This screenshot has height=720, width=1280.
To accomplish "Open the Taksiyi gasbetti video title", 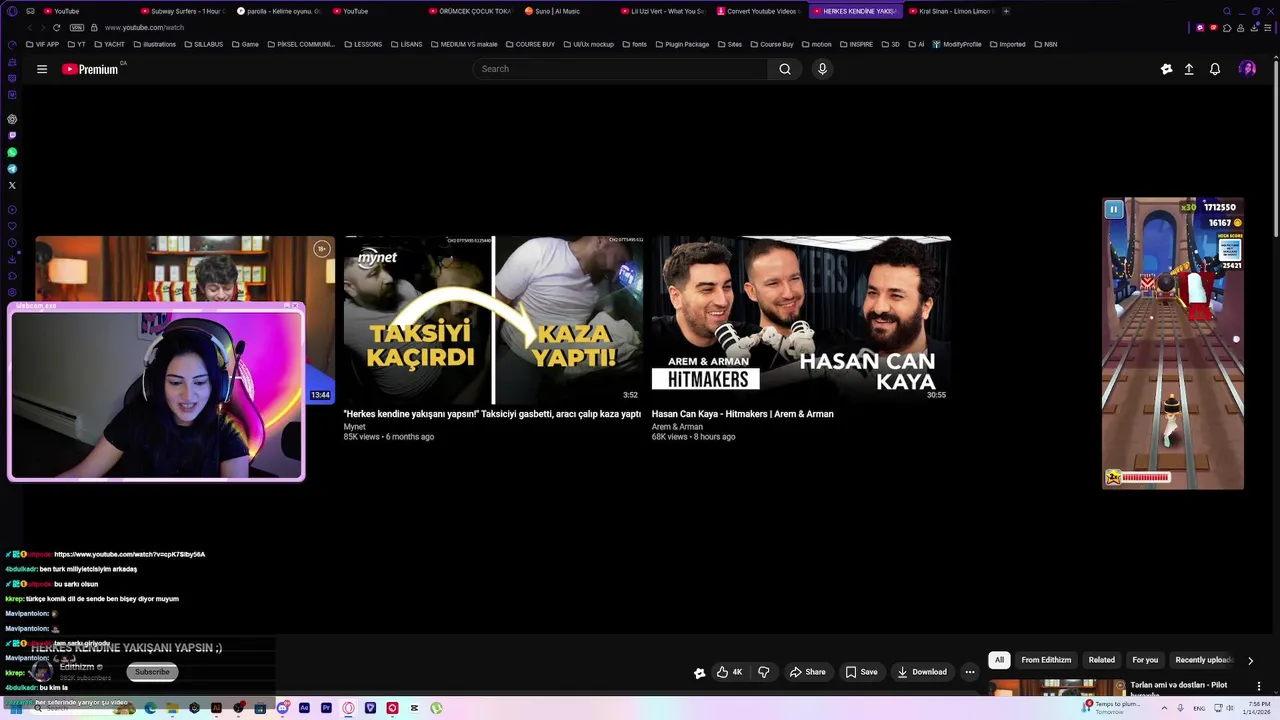I will coord(492,414).
